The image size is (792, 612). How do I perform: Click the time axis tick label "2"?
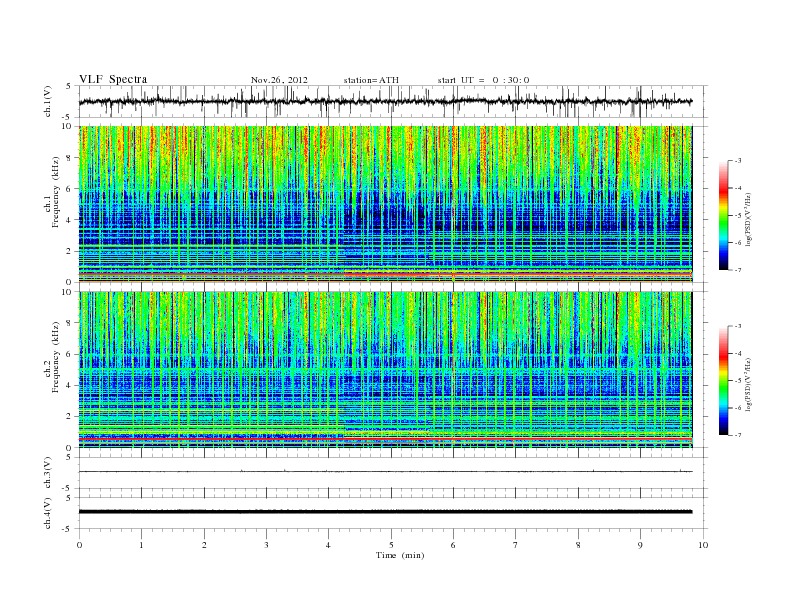pos(204,545)
